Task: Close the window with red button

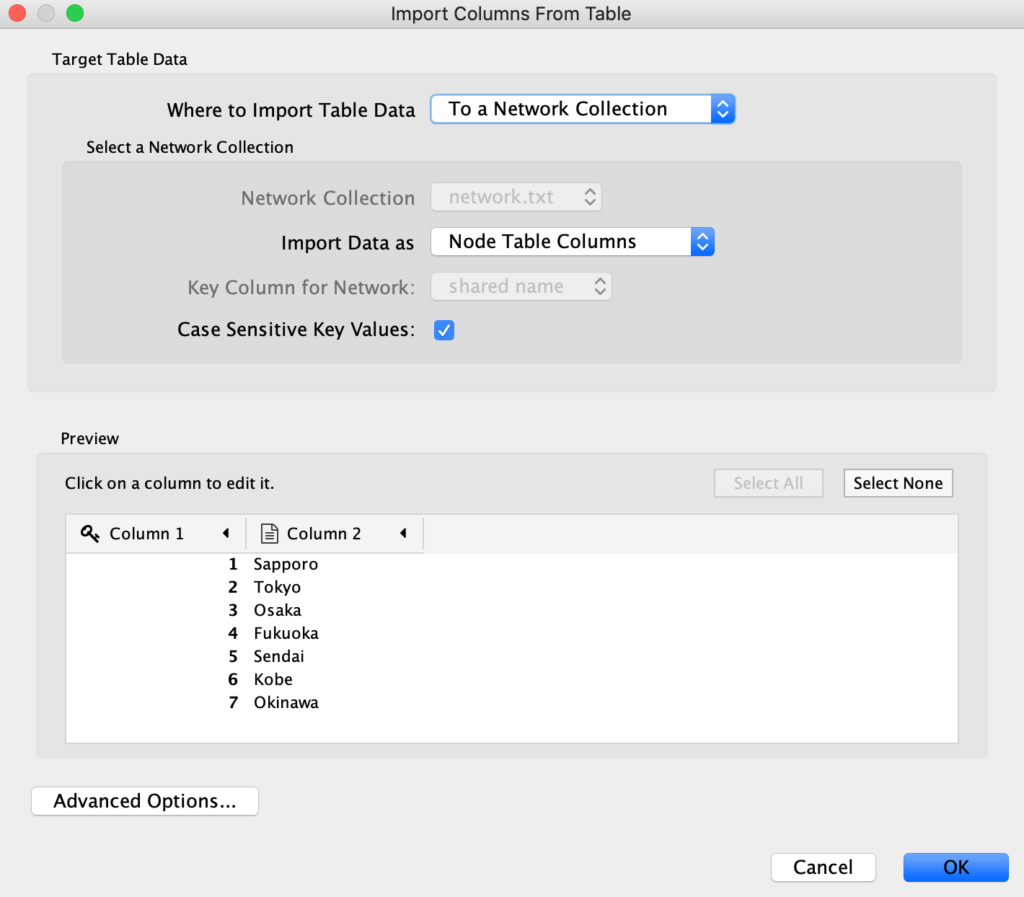Action: 17,13
